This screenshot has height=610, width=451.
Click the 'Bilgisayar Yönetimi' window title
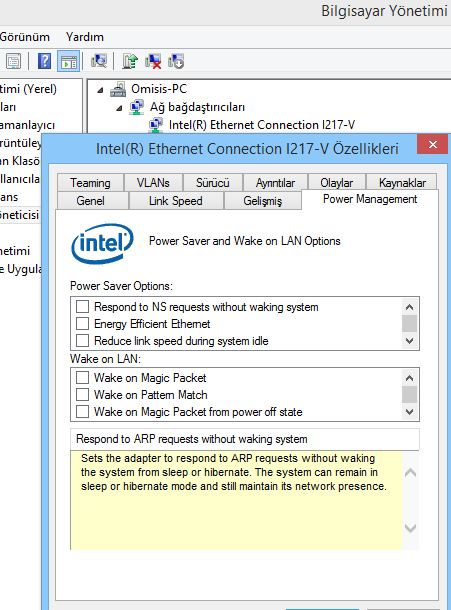[x=384, y=11]
